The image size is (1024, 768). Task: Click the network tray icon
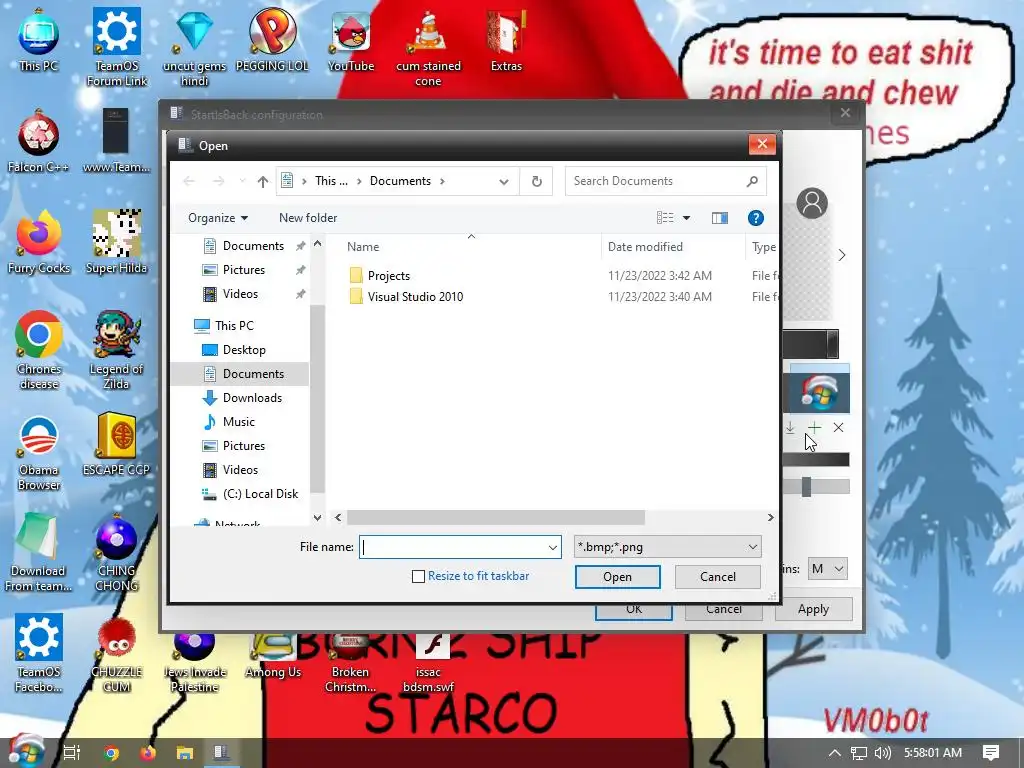(859, 753)
